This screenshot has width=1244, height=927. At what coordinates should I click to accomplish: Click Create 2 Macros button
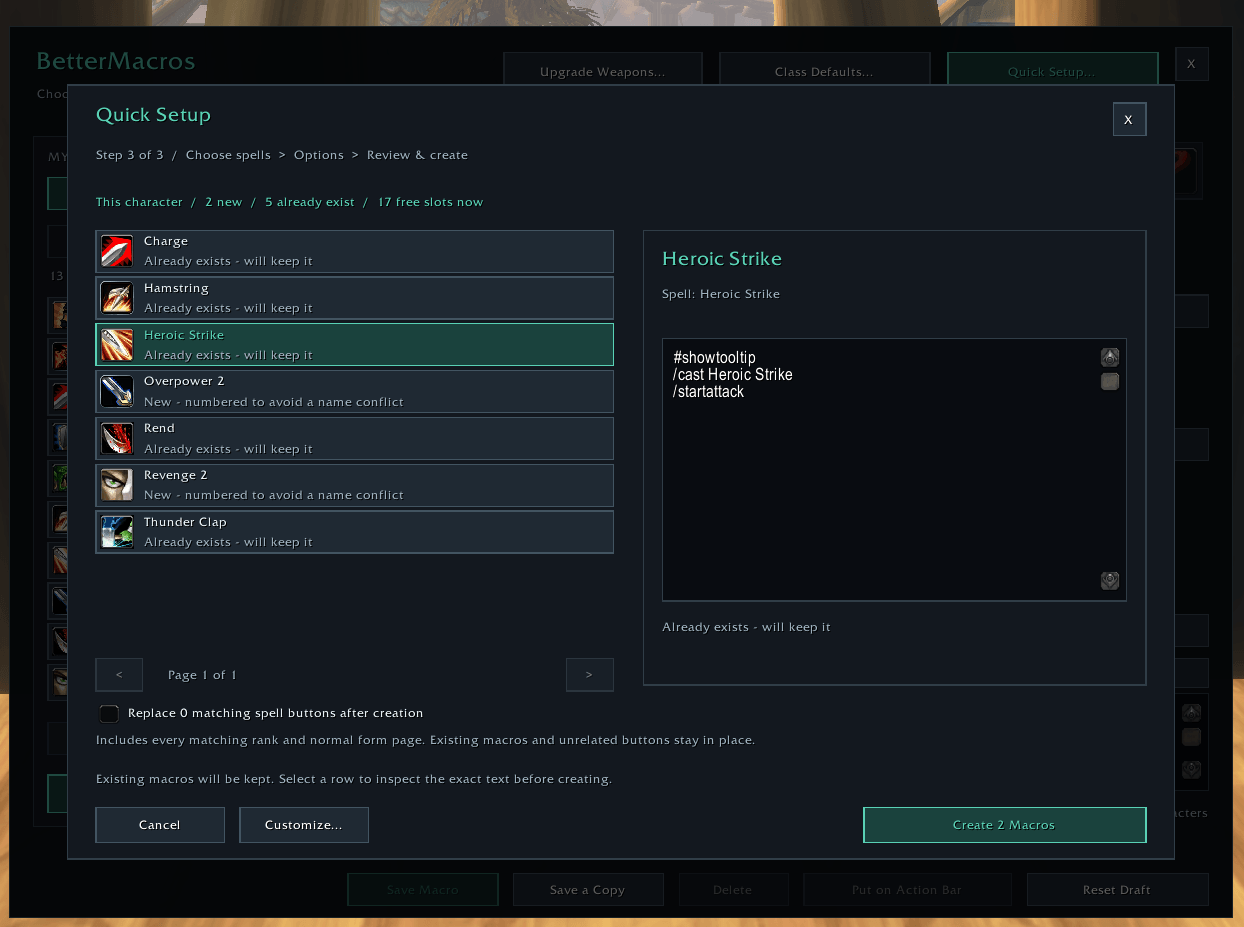click(x=1005, y=825)
